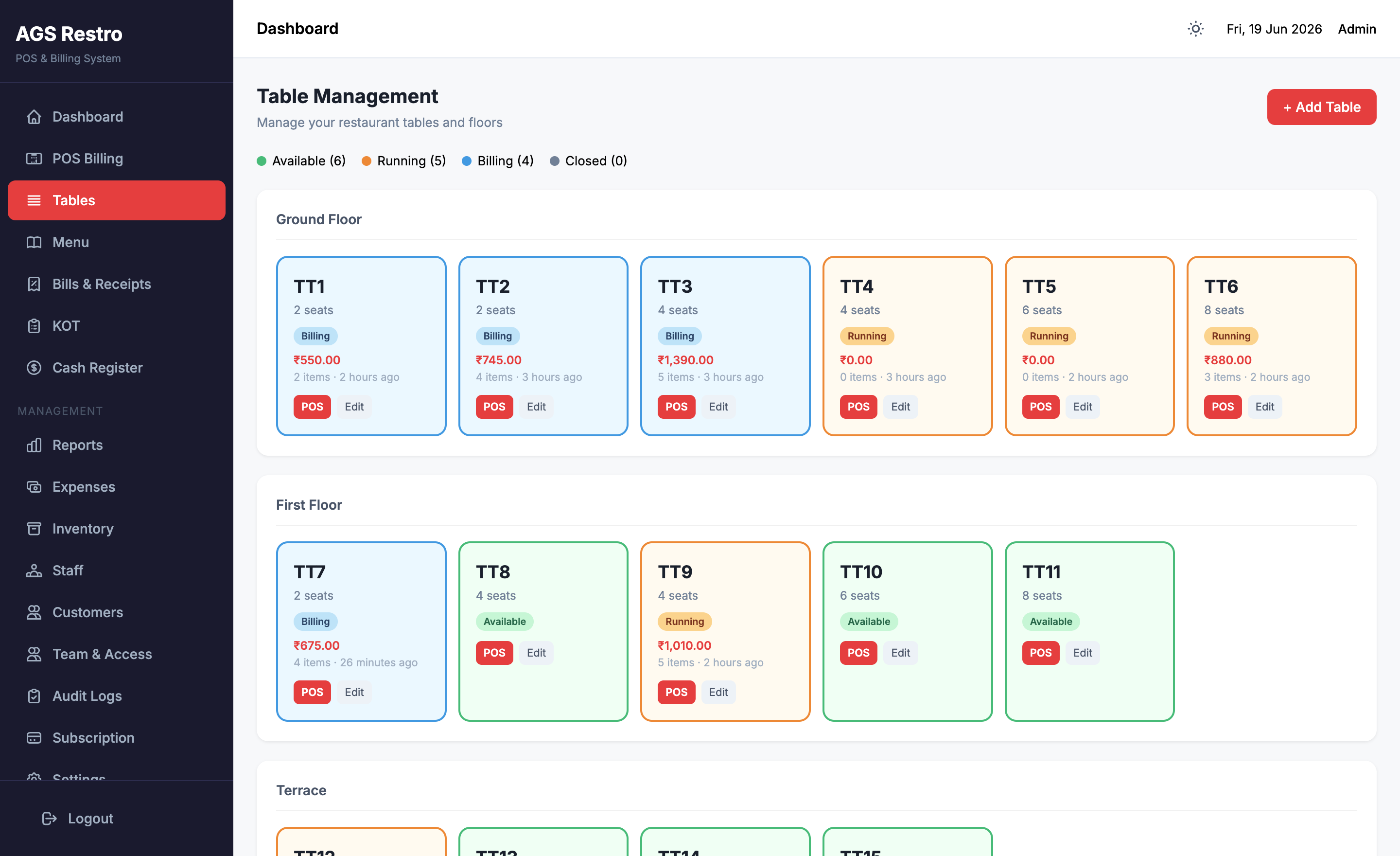Edit table TT10
1400x856 pixels.
pyautogui.click(x=901, y=653)
